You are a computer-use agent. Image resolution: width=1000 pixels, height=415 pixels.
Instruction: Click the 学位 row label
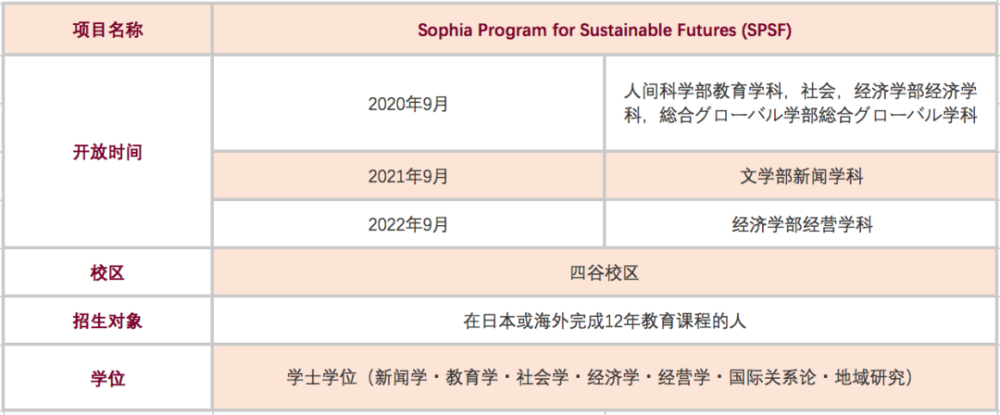tap(107, 378)
